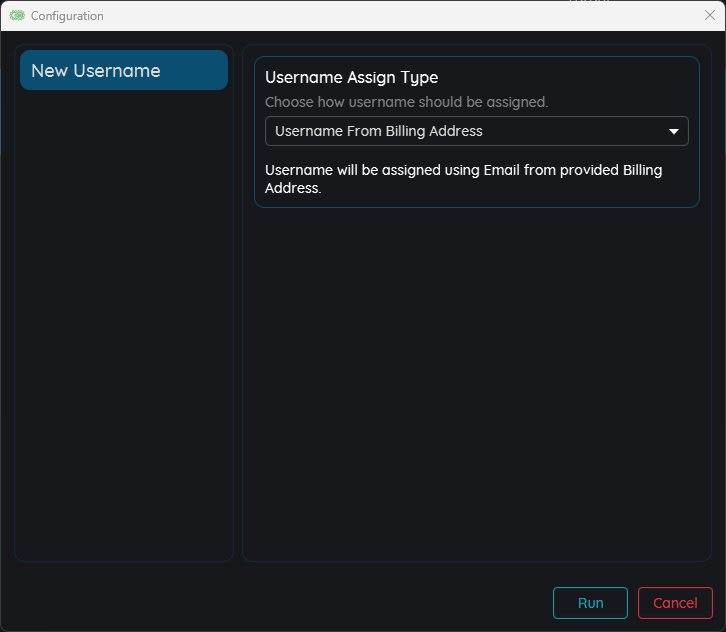Click the 'Type' word in the section heading
The image size is (726, 632).
pos(419,78)
